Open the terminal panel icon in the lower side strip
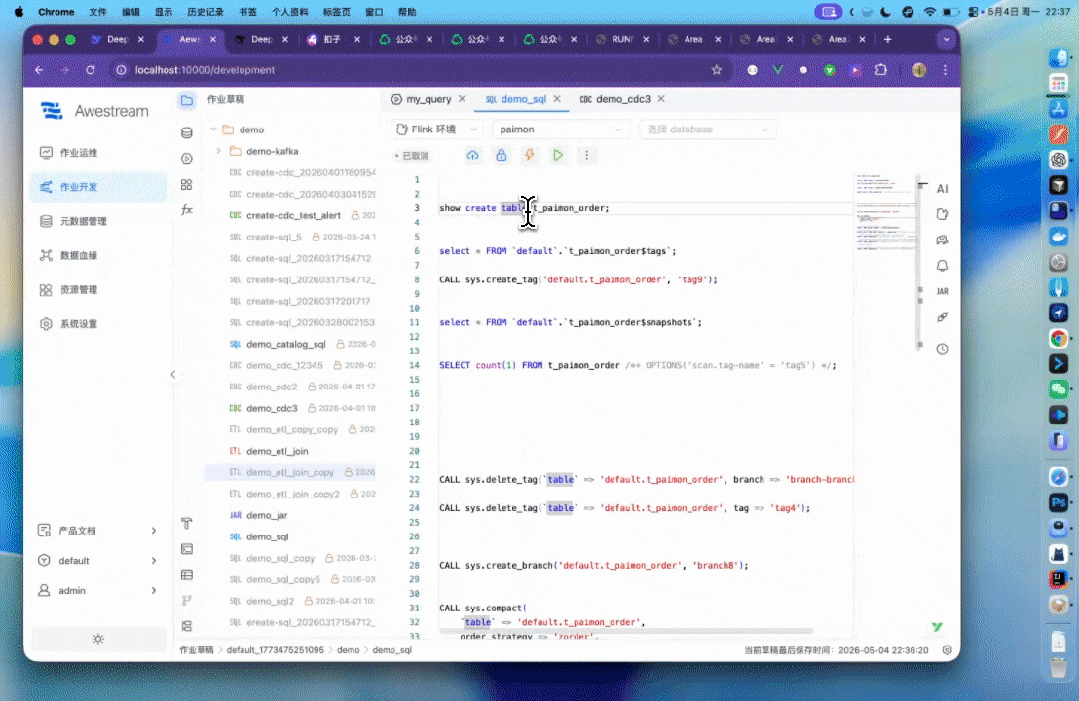This screenshot has height=701, width=1079. click(x=186, y=549)
